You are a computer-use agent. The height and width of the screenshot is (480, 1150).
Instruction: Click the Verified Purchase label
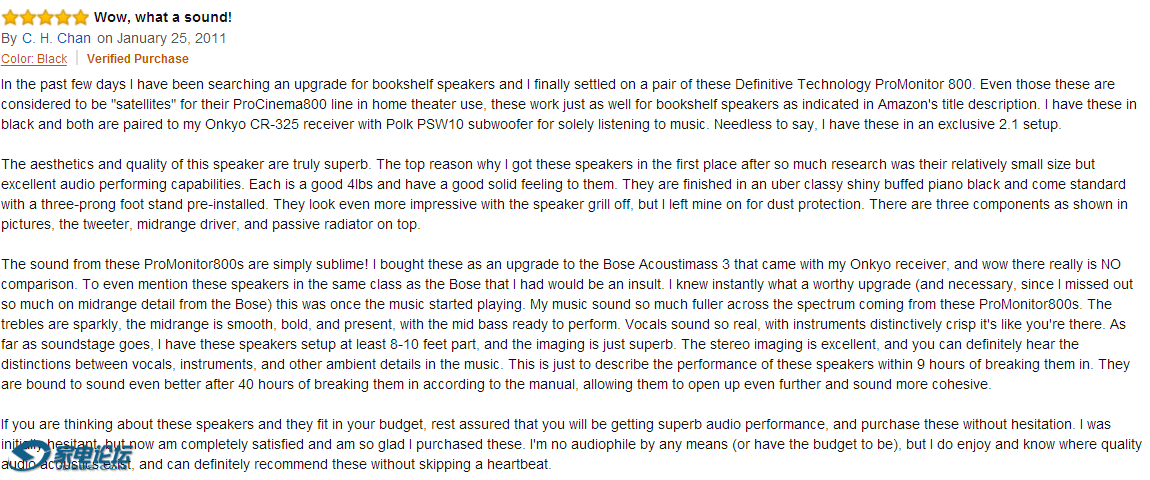tap(138, 59)
